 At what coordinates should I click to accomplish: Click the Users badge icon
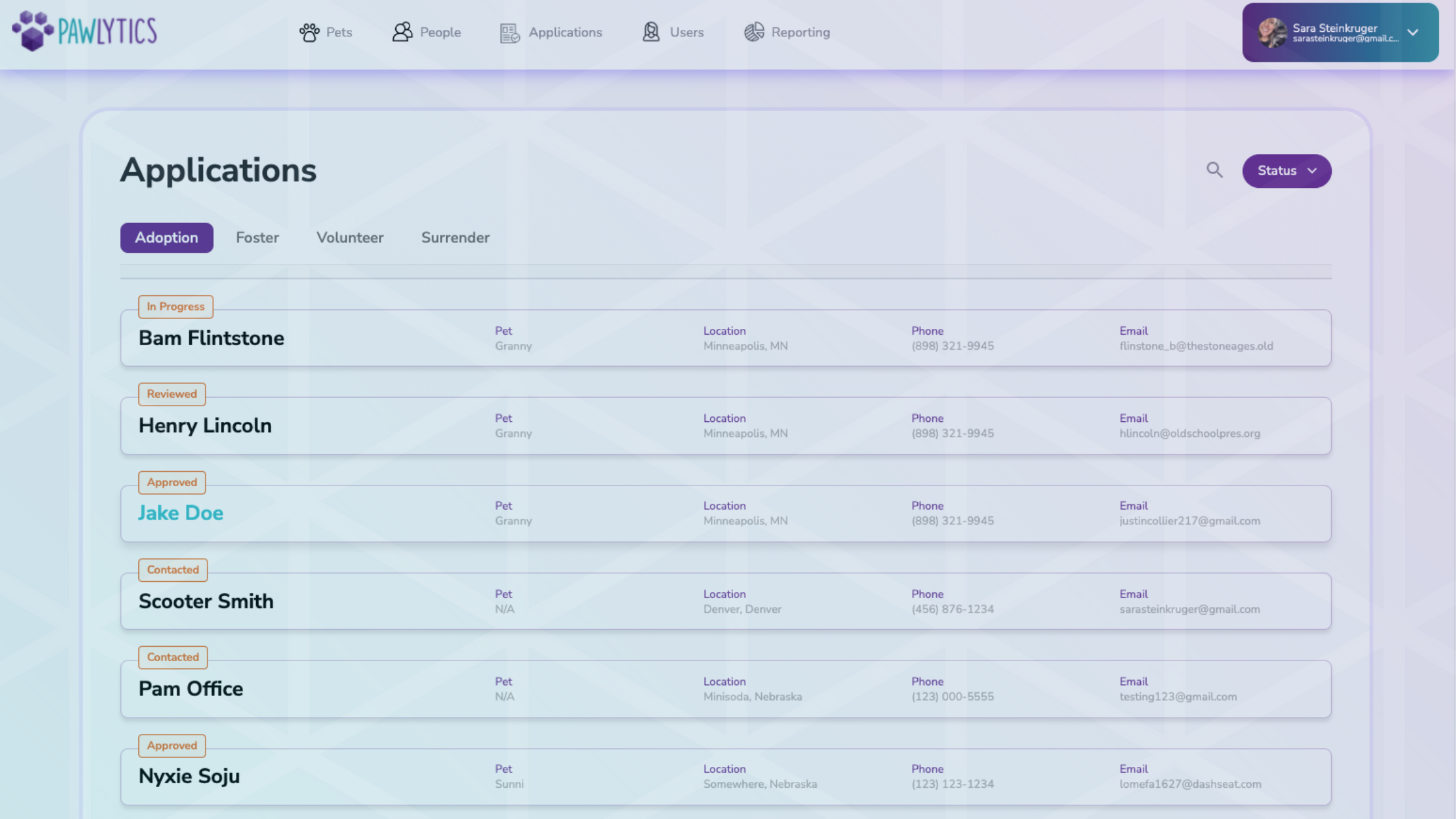click(651, 32)
